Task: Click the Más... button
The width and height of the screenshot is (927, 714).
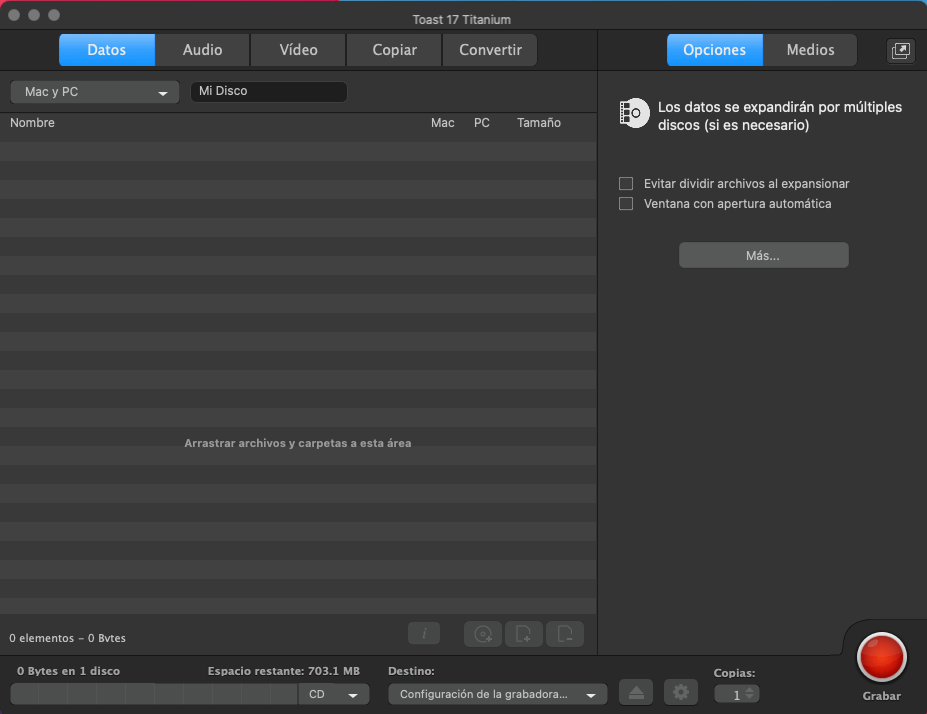Action: click(x=763, y=255)
